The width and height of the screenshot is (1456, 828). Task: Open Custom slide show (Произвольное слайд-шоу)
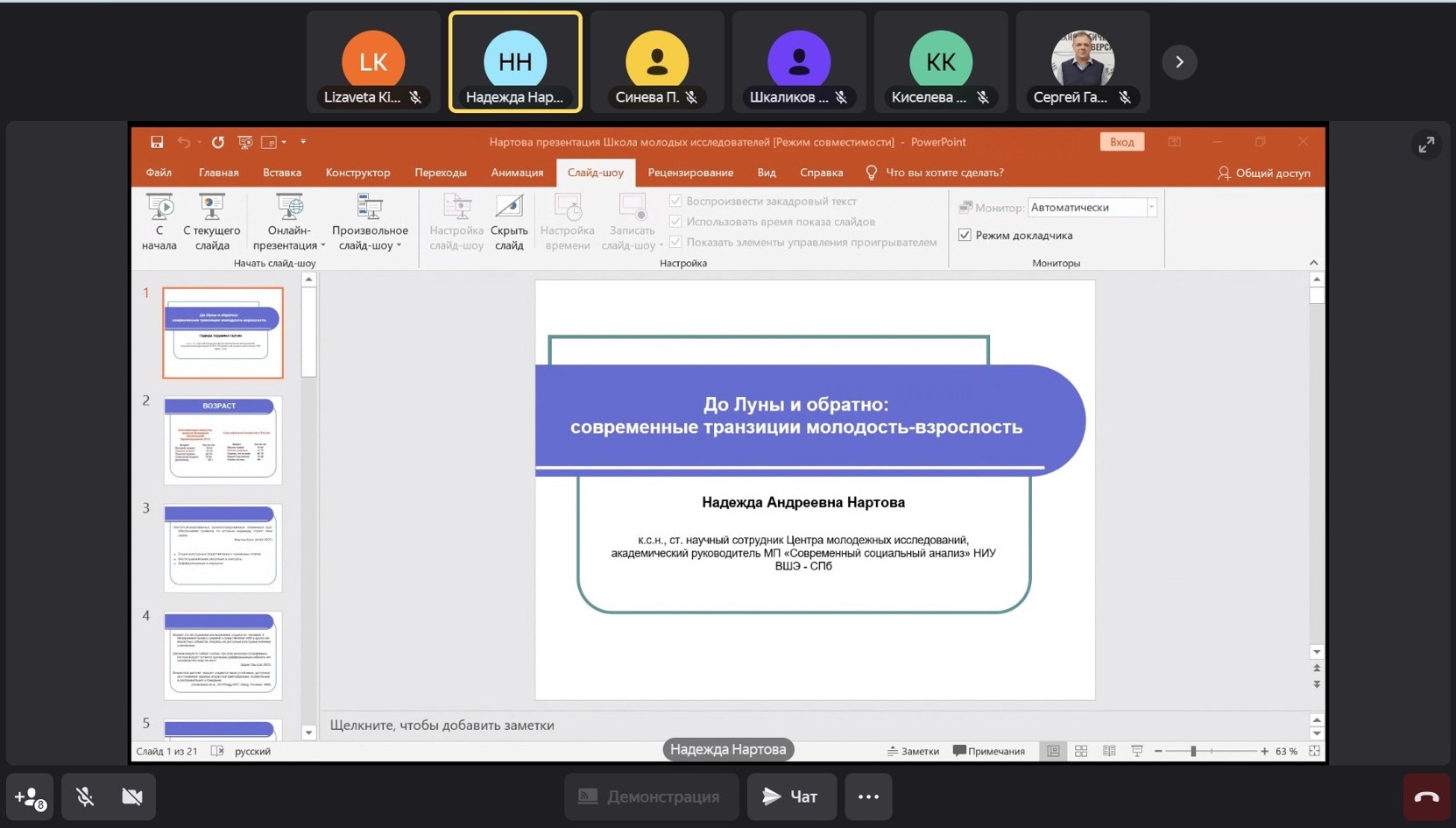point(370,223)
